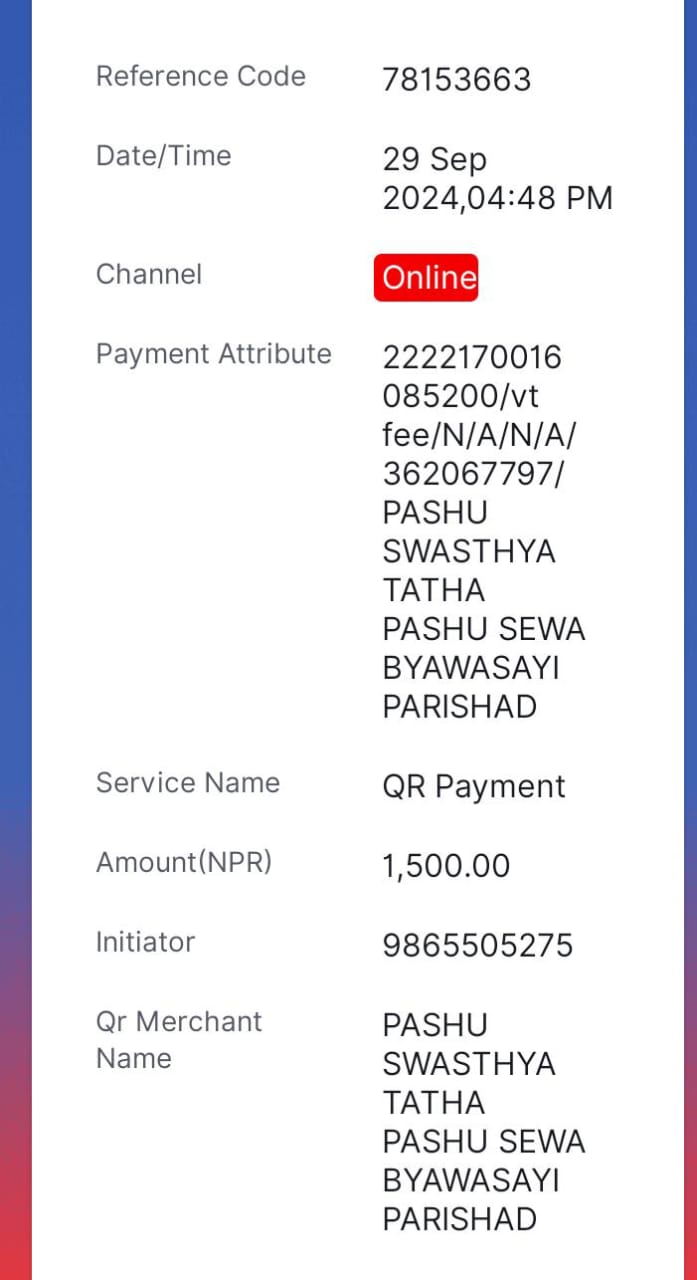
Task: Click the 362067797/ text in payment attribute
Action: [472, 474]
